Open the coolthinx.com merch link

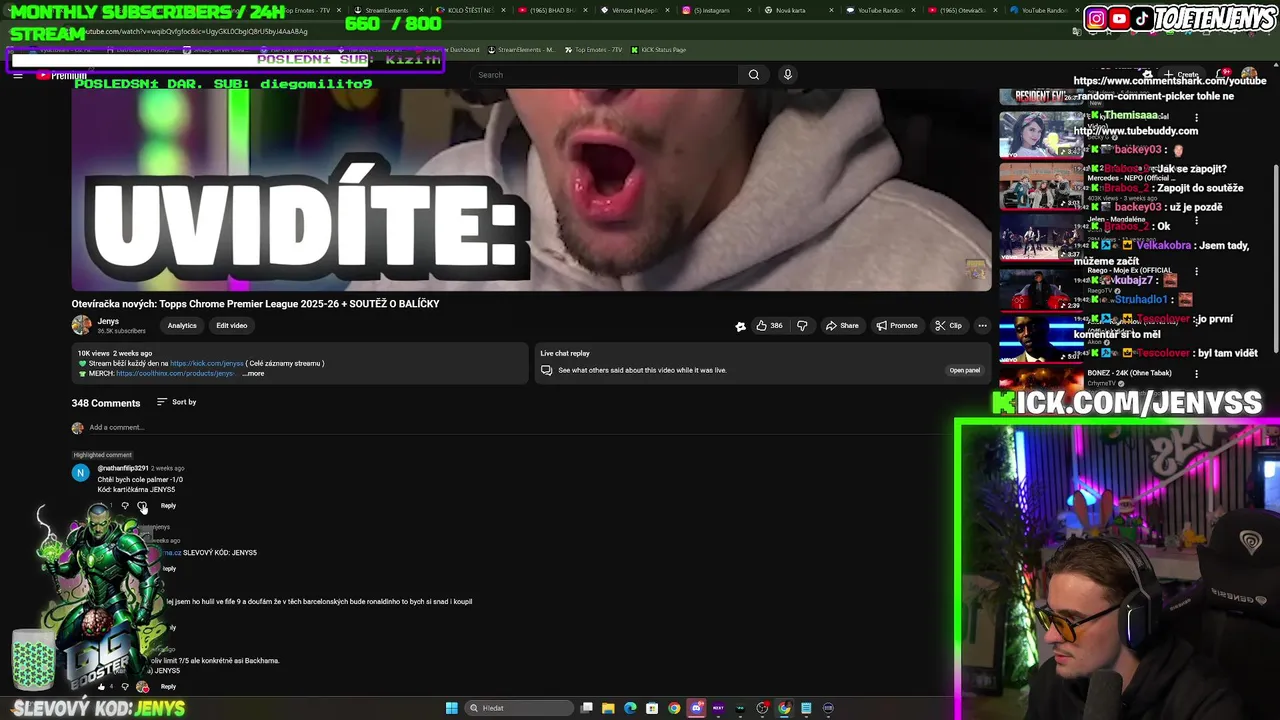[x=175, y=373]
